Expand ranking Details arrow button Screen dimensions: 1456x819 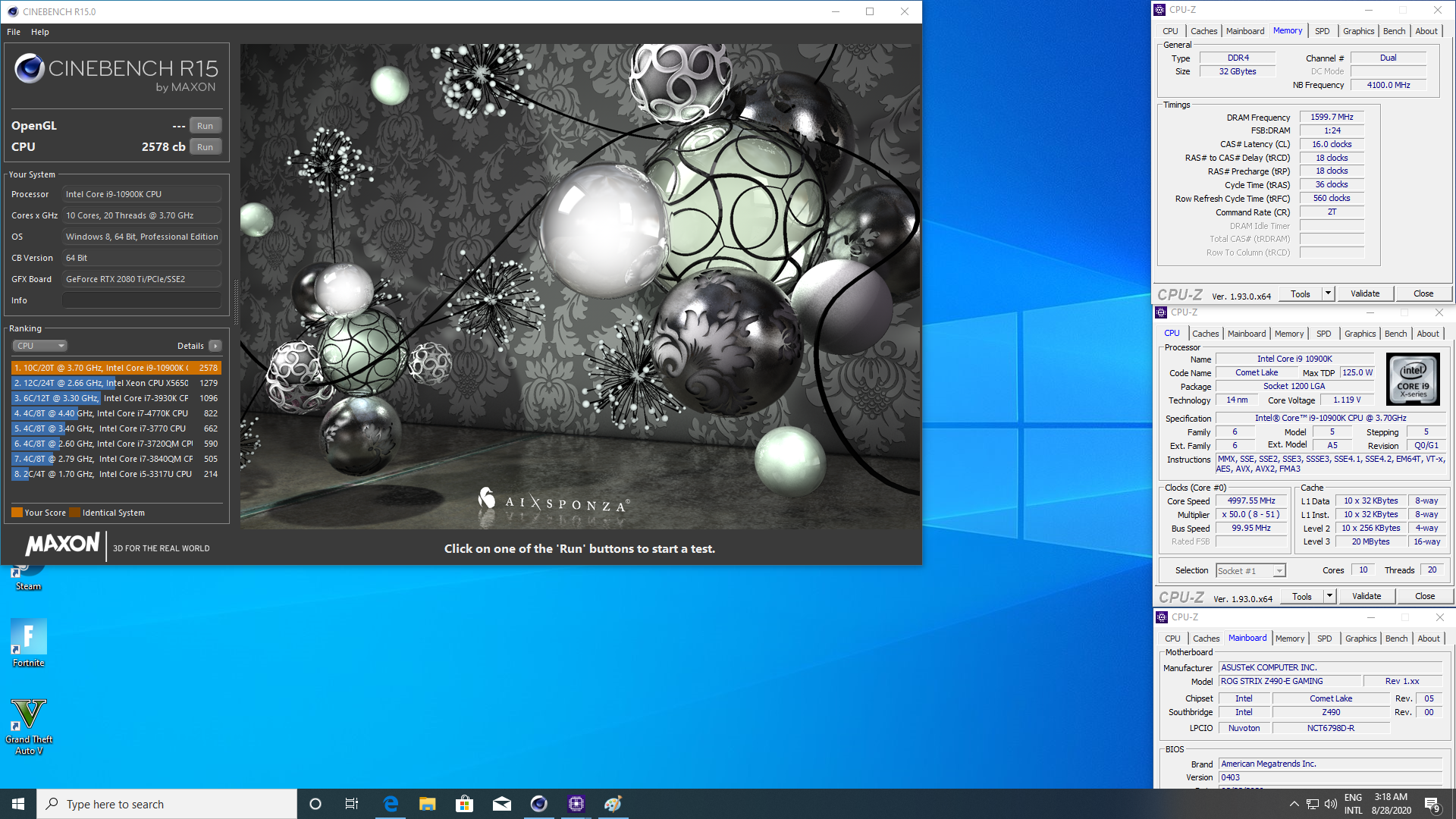pos(215,346)
